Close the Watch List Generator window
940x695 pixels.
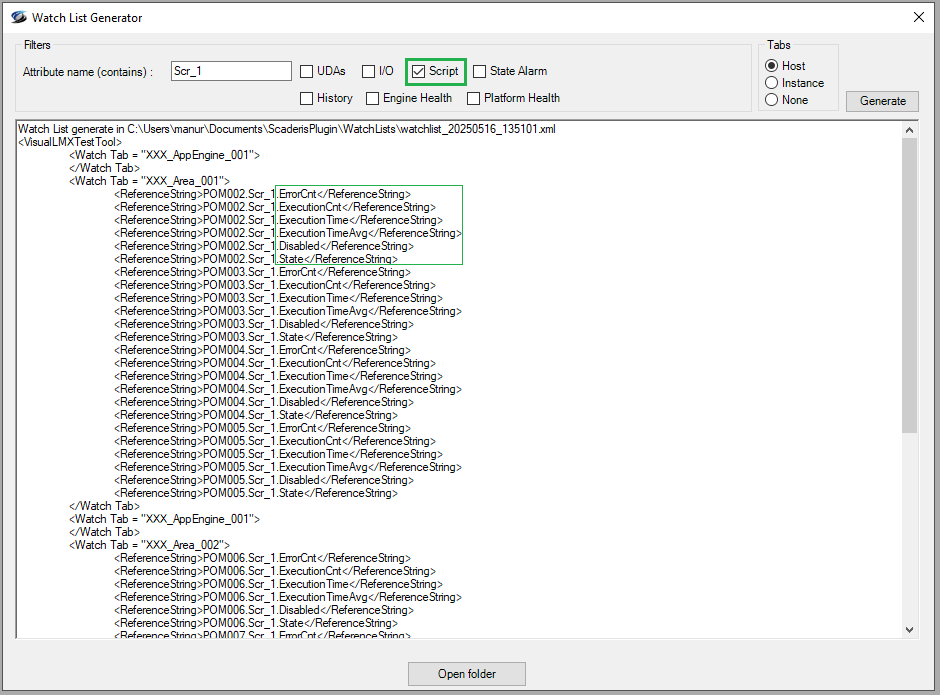[918, 17]
